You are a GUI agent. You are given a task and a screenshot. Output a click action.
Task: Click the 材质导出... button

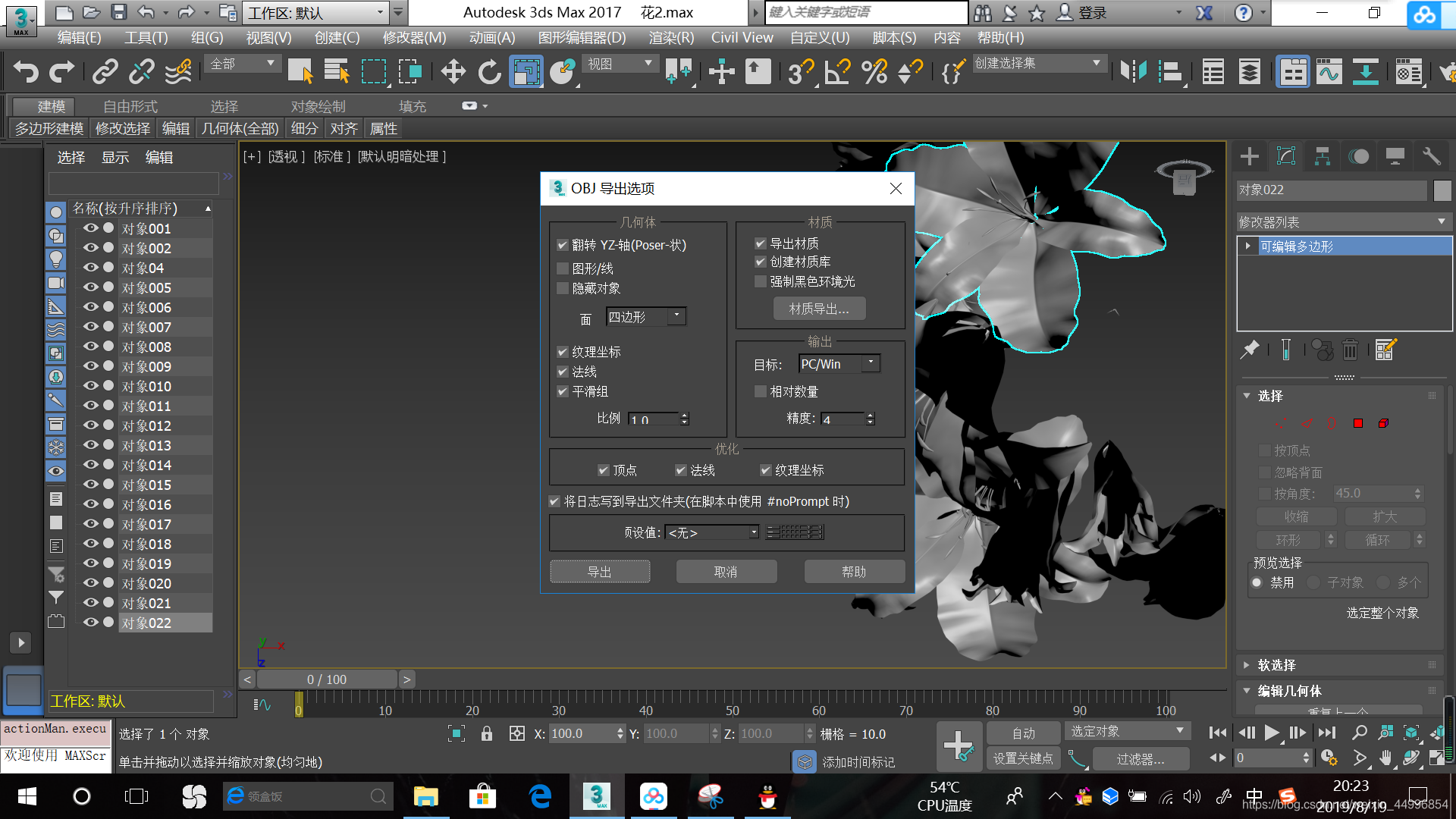(819, 309)
